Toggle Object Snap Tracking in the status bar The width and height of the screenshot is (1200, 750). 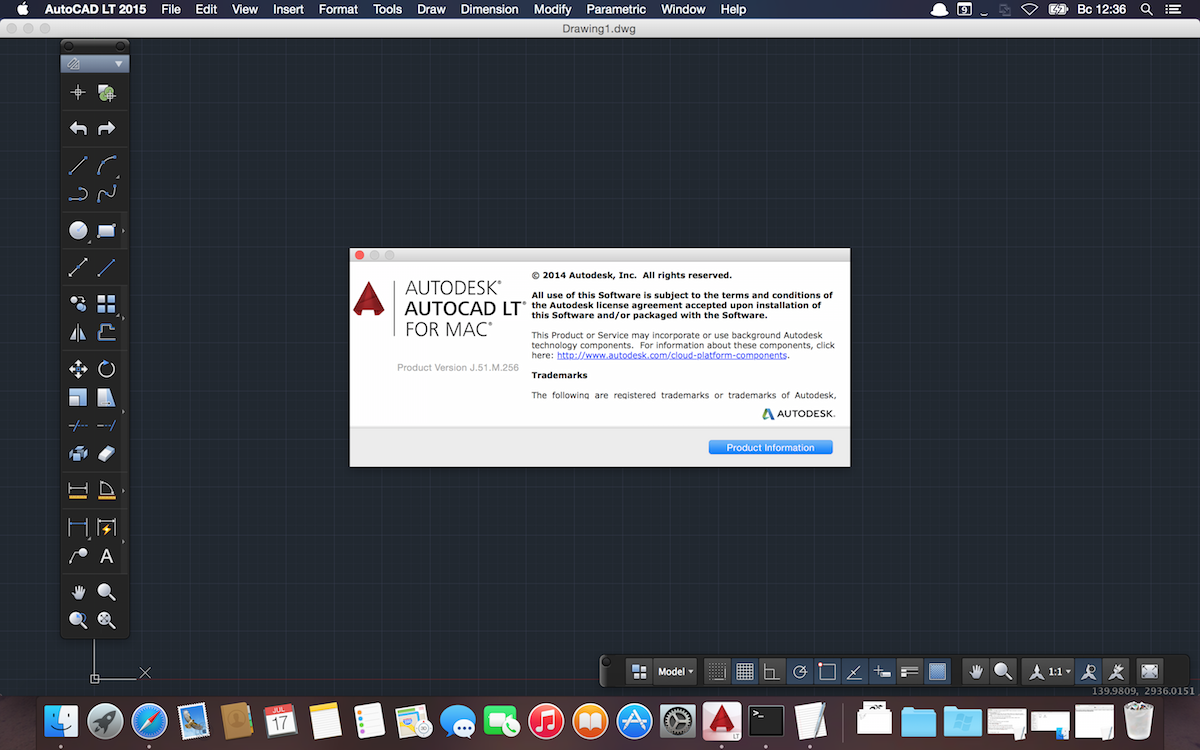coord(854,672)
